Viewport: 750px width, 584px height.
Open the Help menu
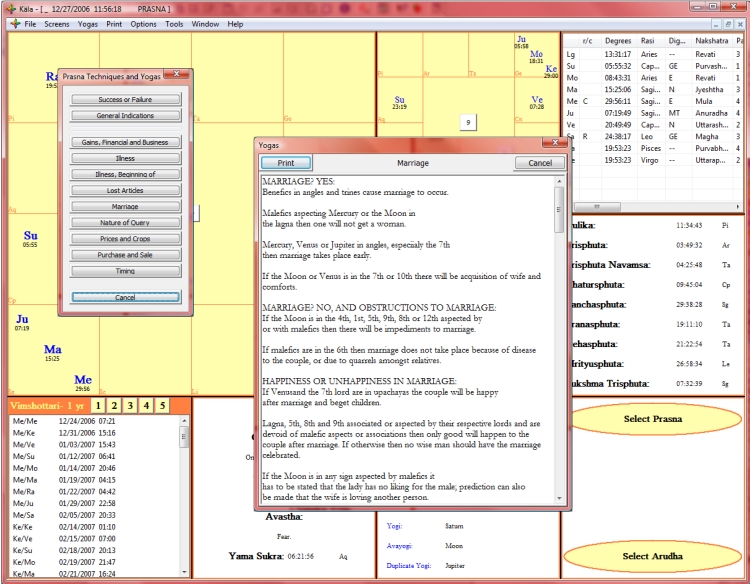coord(235,24)
